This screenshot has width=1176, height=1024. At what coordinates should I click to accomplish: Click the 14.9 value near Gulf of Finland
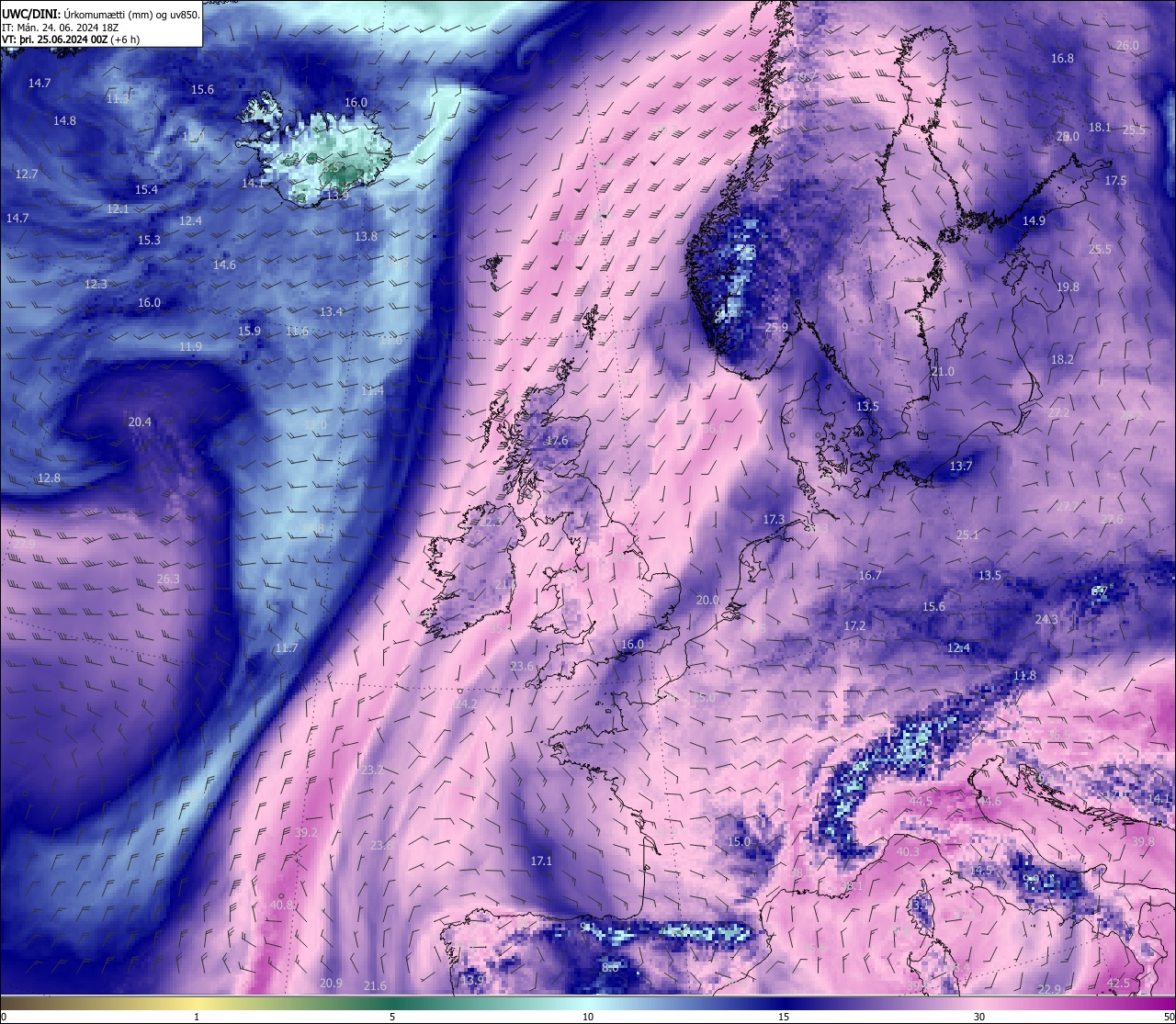click(1034, 220)
